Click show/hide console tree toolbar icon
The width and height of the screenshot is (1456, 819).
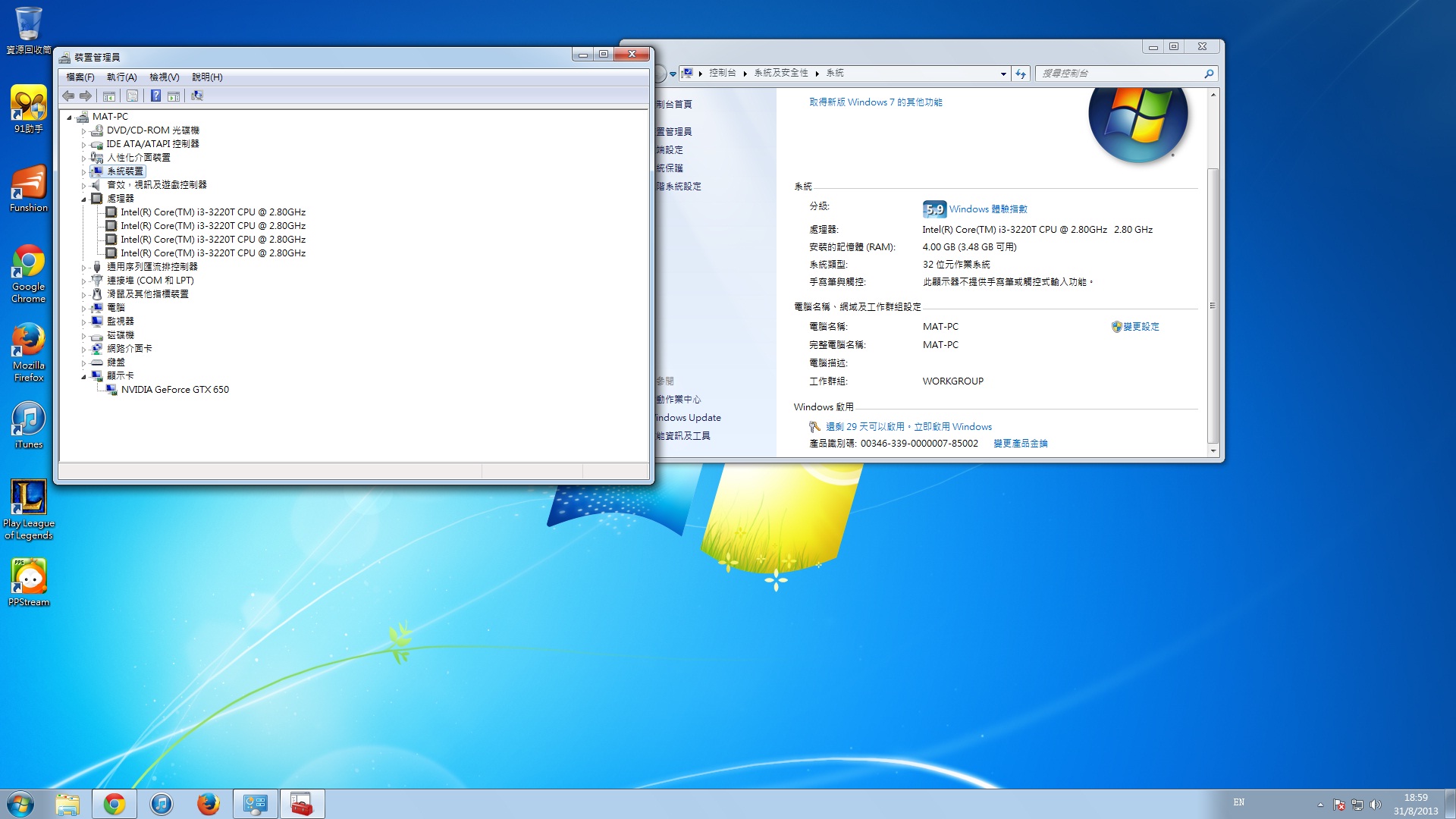click(109, 96)
